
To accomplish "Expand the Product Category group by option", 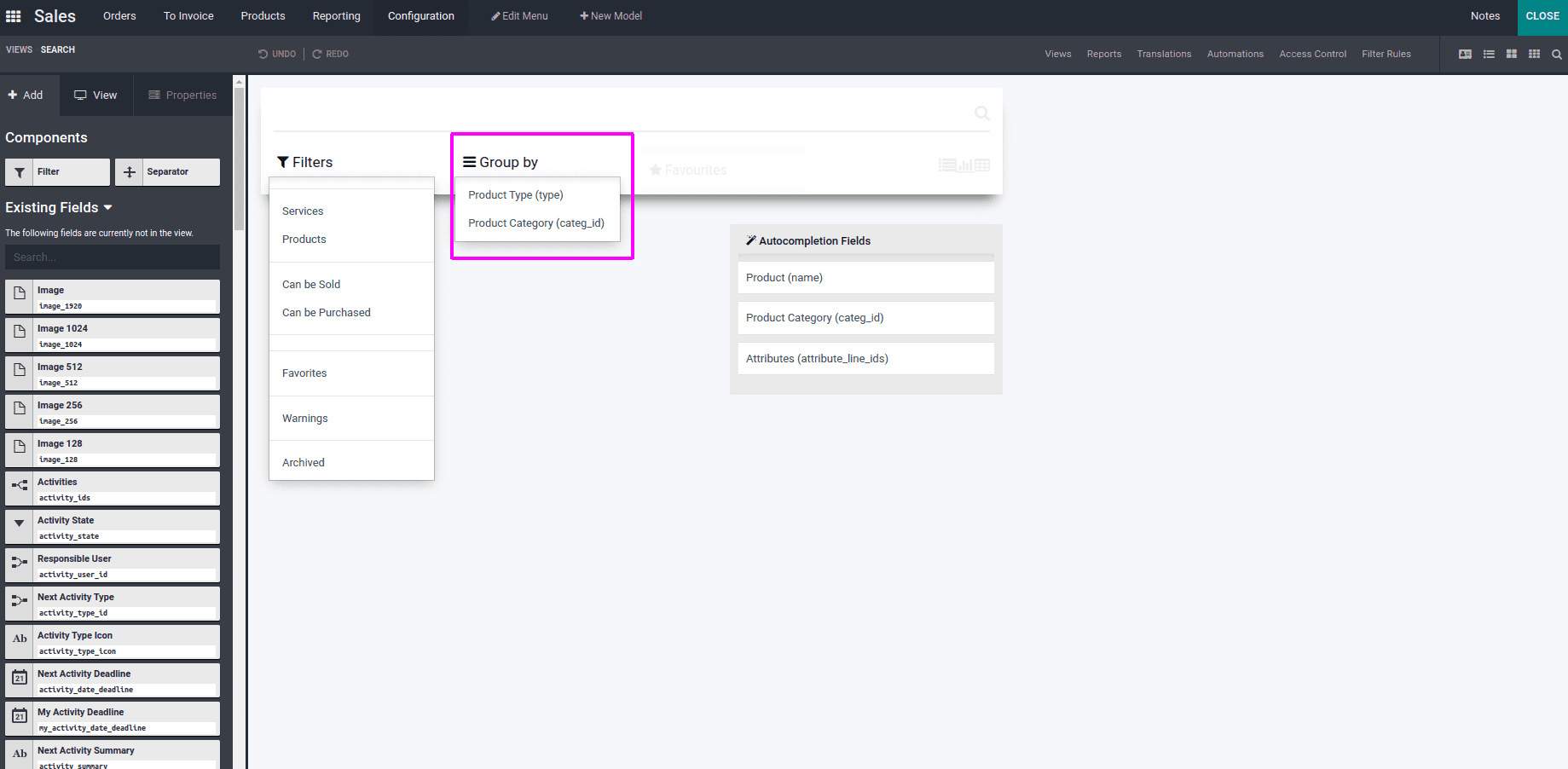I will pyautogui.click(x=536, y=223).
